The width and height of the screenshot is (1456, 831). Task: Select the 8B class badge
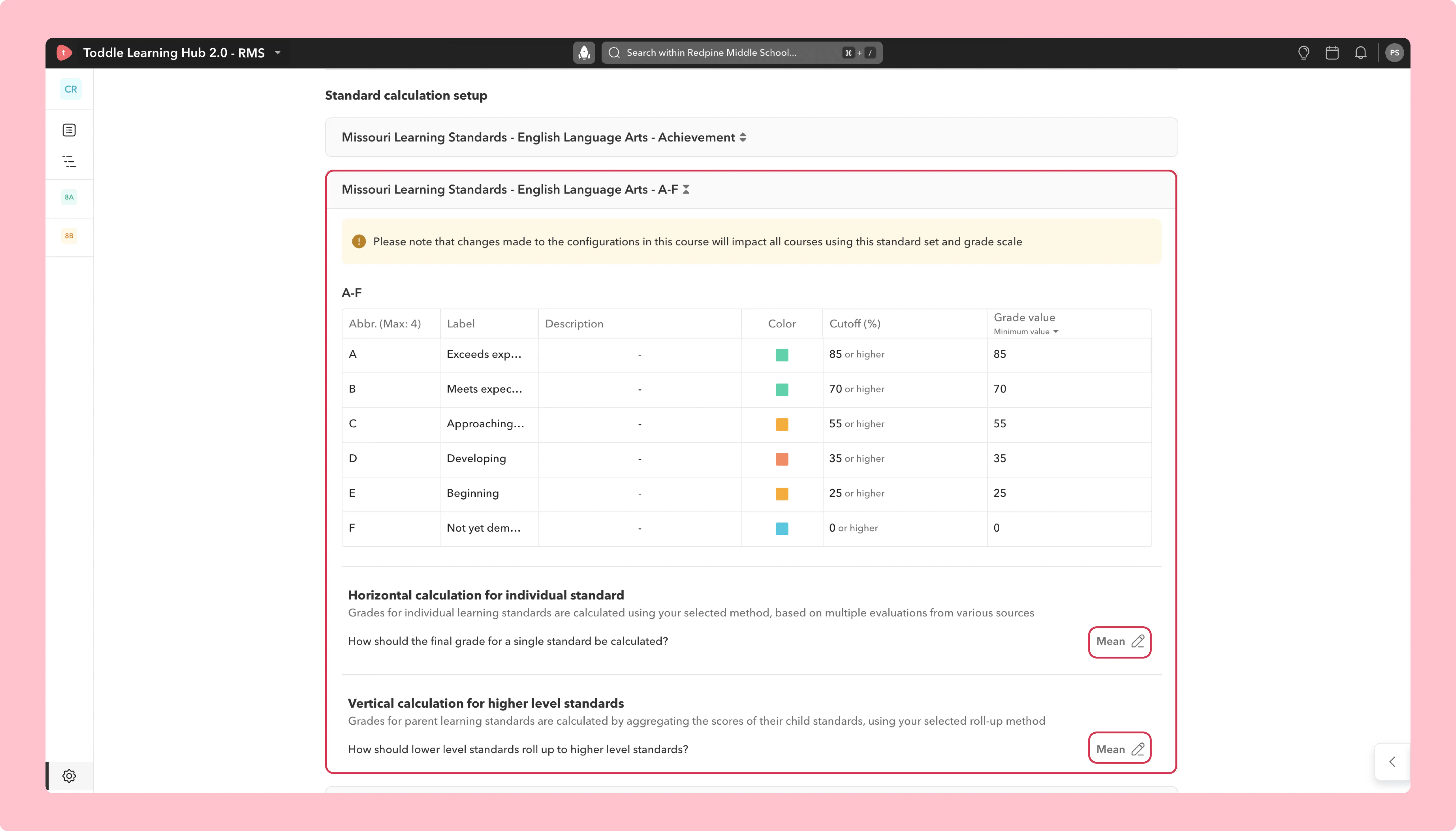pyautogui.click(x=69, y=236)
